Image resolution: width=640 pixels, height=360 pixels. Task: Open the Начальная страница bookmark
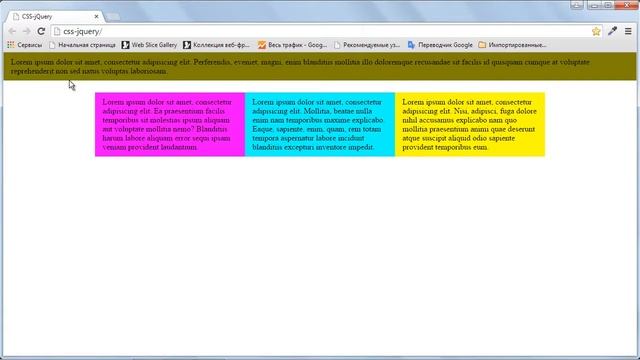coord(82,45)
